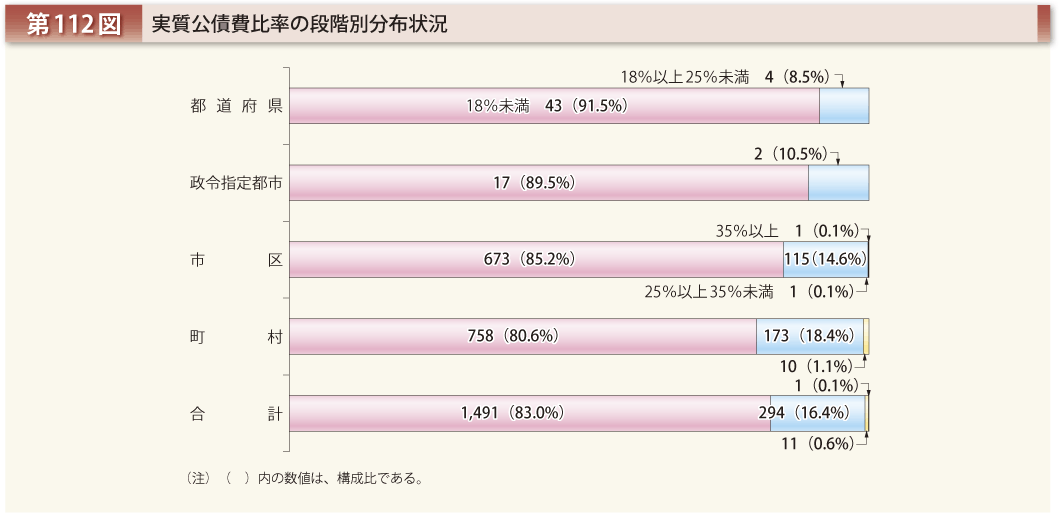The image size is (1059, 513).
Task: Click the footnote about 構成比
Action: click(304, 481)
